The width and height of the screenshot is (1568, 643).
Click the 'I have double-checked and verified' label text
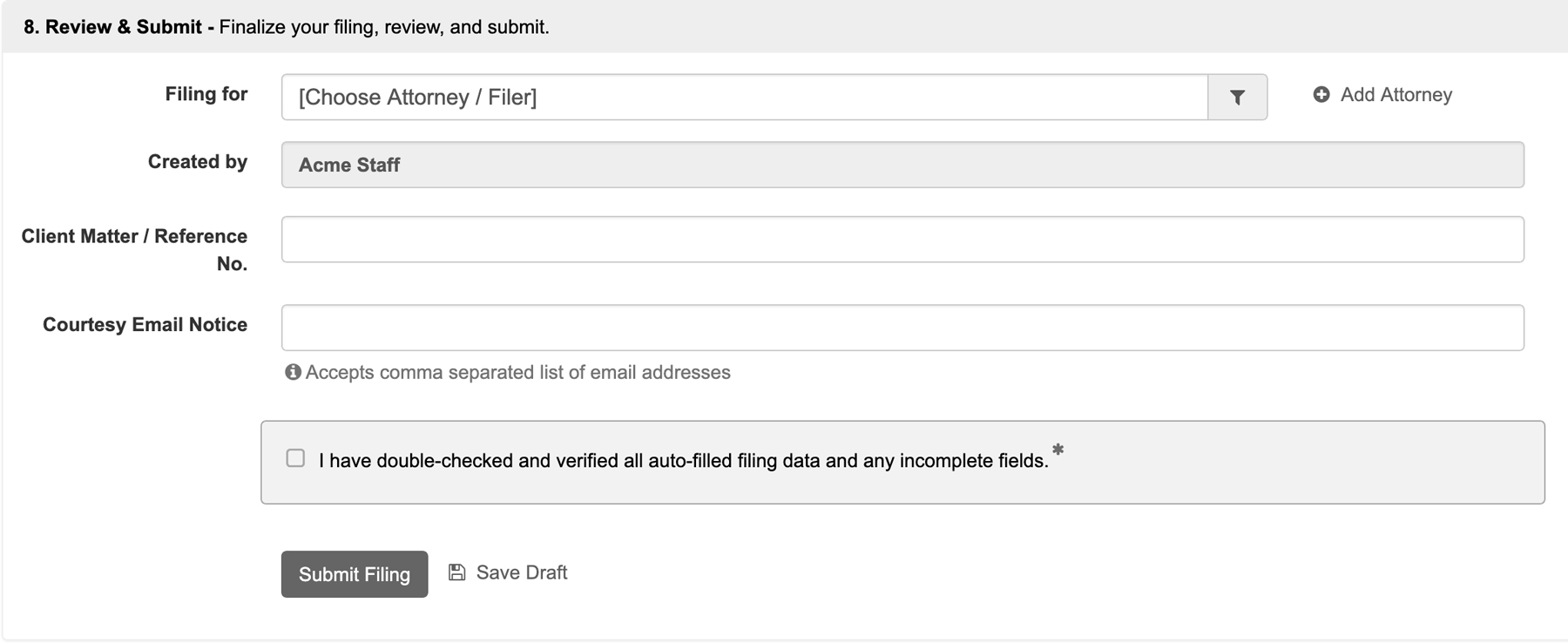click(684, 460)
